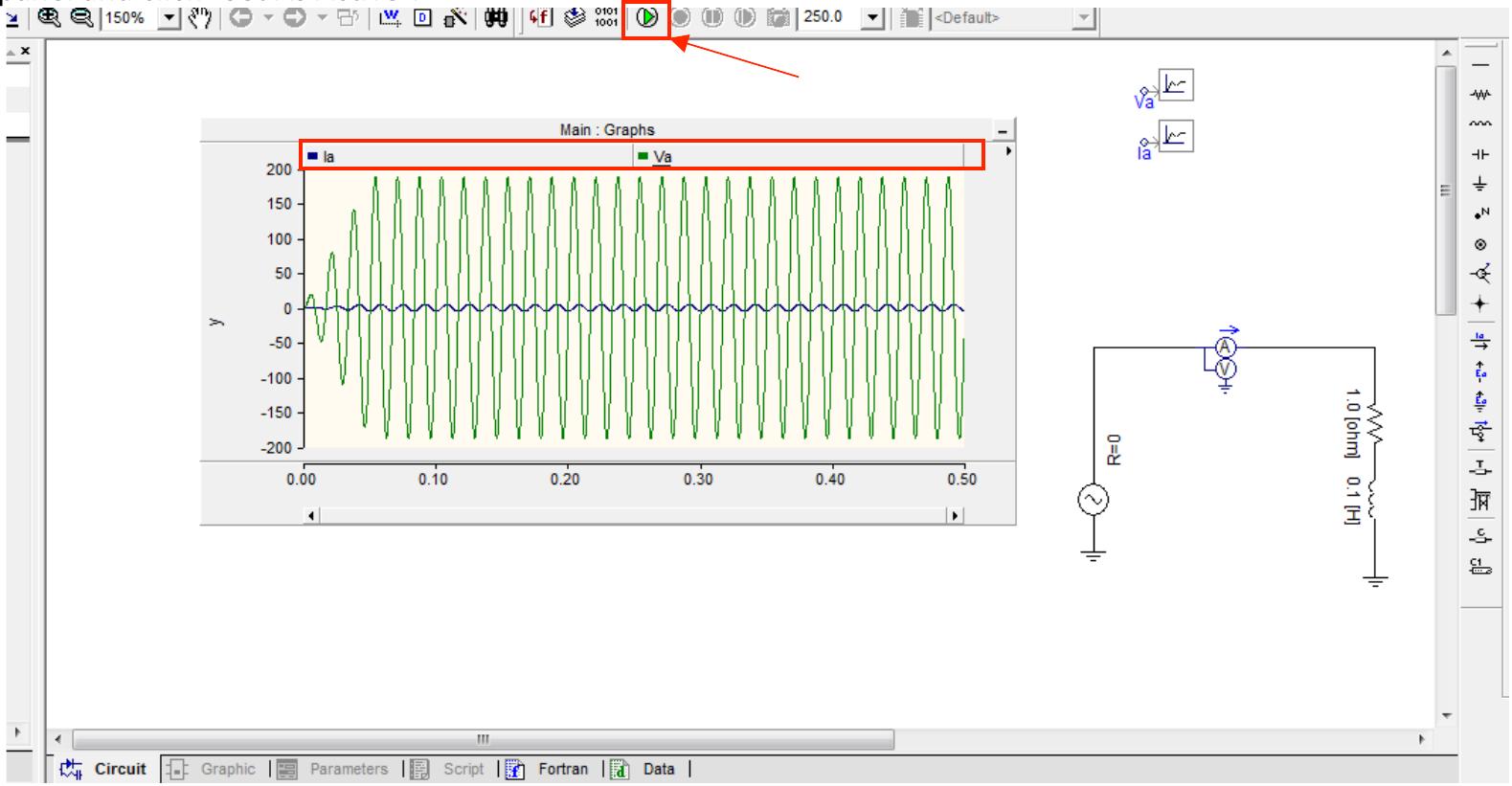Click the Zoom In magnifier icon
Image resolution: width=1512 pixels, height=786 pixels.
click(50, 18)
